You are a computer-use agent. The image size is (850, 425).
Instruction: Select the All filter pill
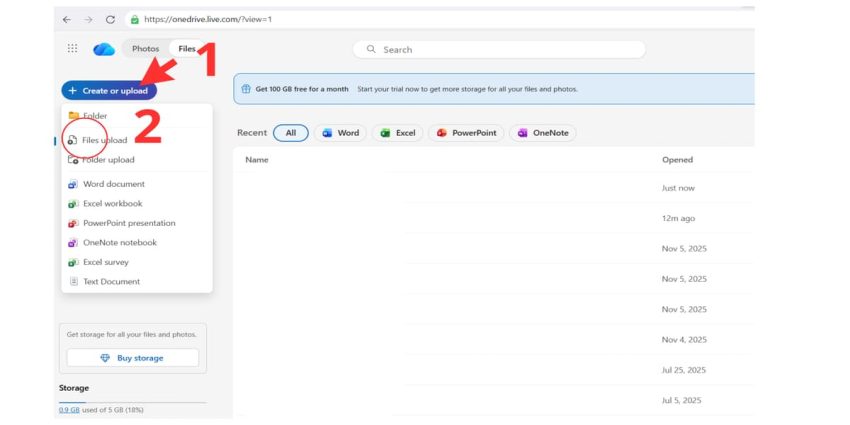point(291,133)
